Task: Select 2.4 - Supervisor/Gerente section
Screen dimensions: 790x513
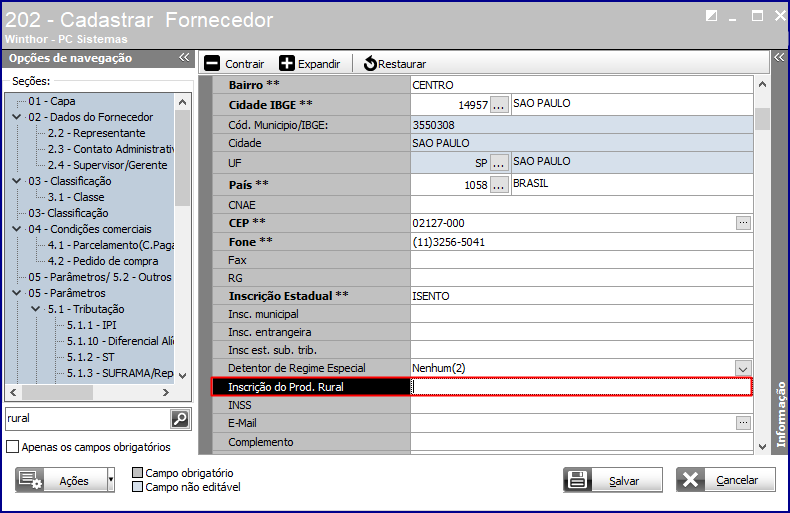Action: click(107, 165)
